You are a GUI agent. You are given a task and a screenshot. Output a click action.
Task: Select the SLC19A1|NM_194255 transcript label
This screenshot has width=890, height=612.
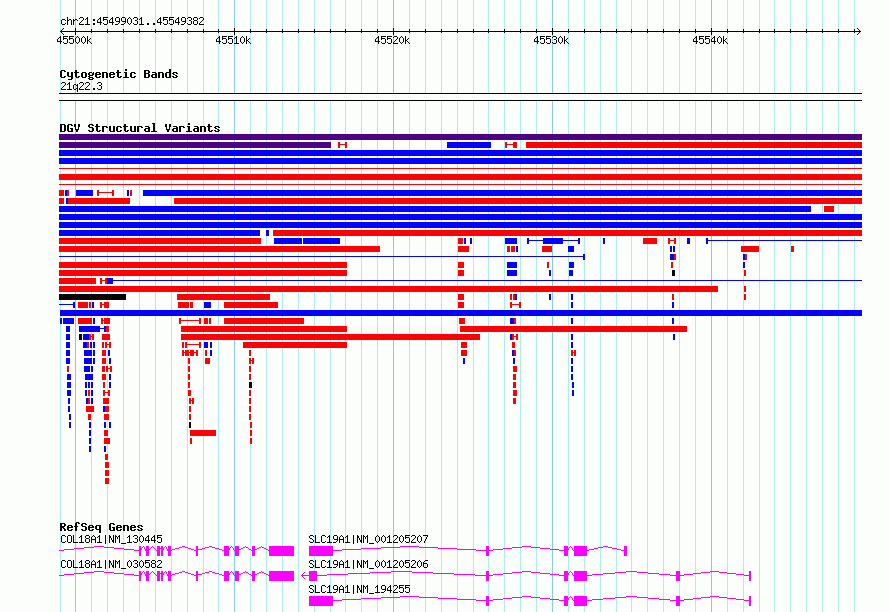(359, 589)
